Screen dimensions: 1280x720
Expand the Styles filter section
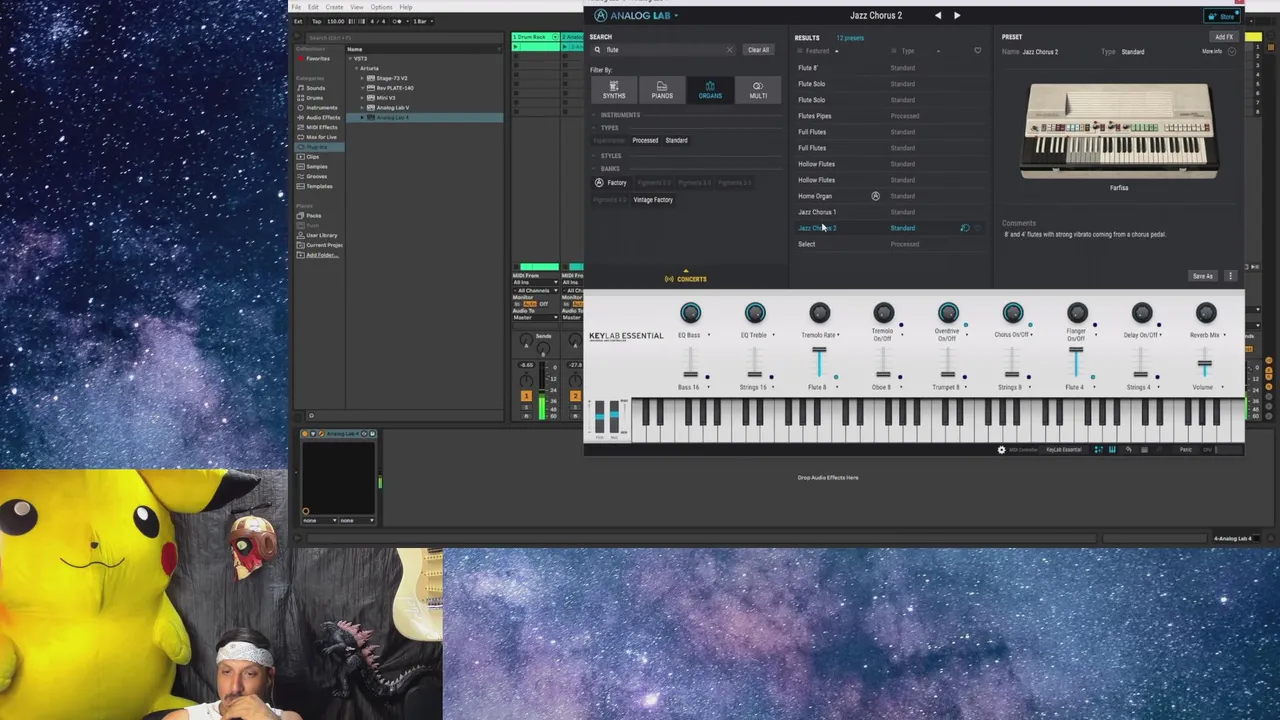[610, 156]
